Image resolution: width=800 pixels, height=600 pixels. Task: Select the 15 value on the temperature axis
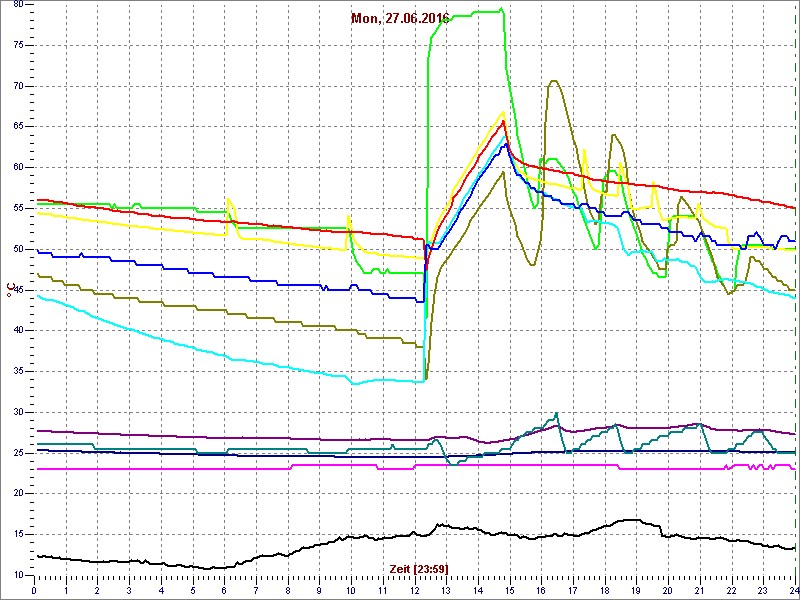pyautogui.click(x=17, y=535)
